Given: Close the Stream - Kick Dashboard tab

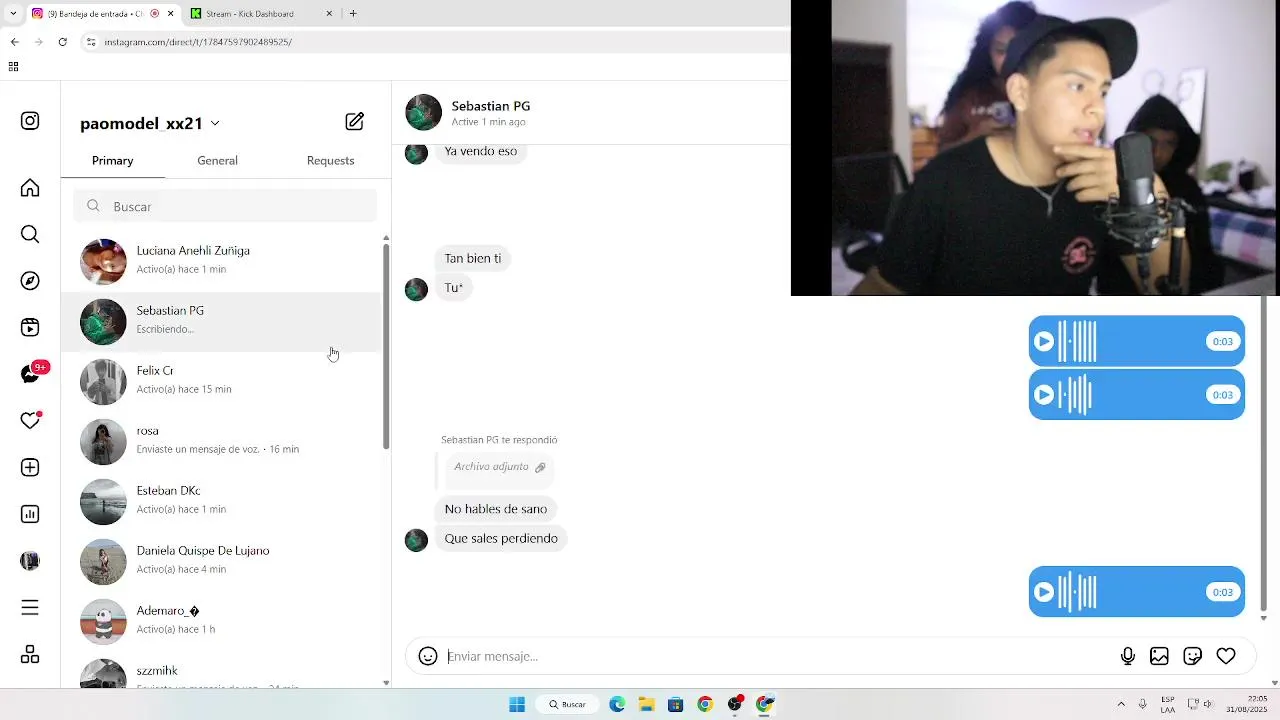Looking at the screenshot, I should point(330,14).
